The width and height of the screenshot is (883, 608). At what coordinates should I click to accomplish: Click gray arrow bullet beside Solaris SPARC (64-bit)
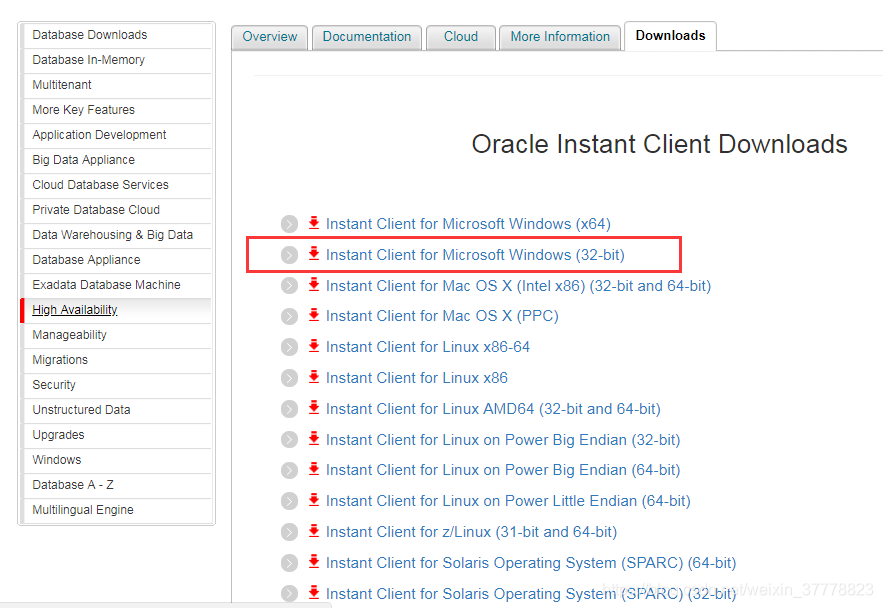[289, 563]
